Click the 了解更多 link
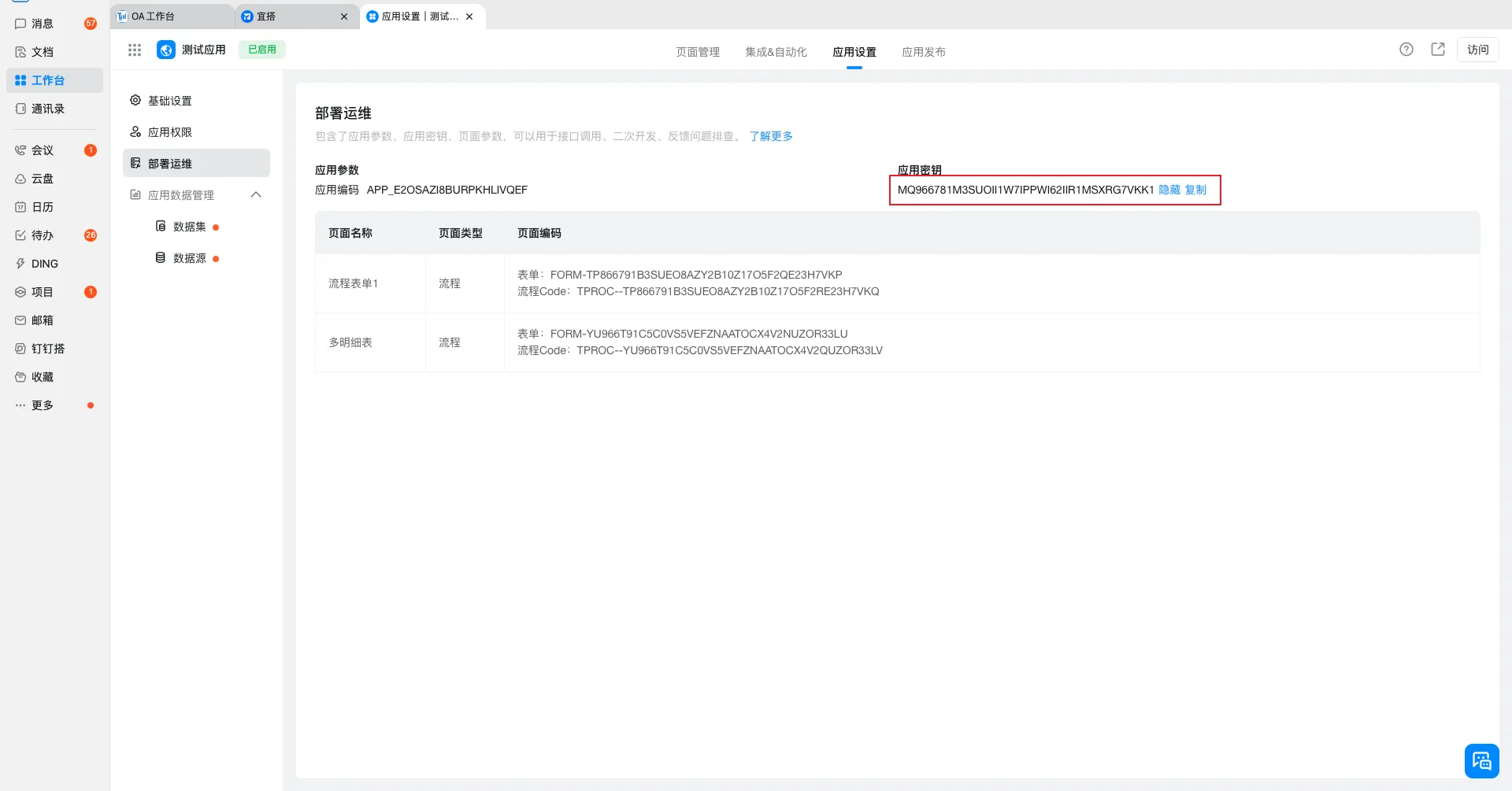The image size is (1512, 791). pos(770,136)
